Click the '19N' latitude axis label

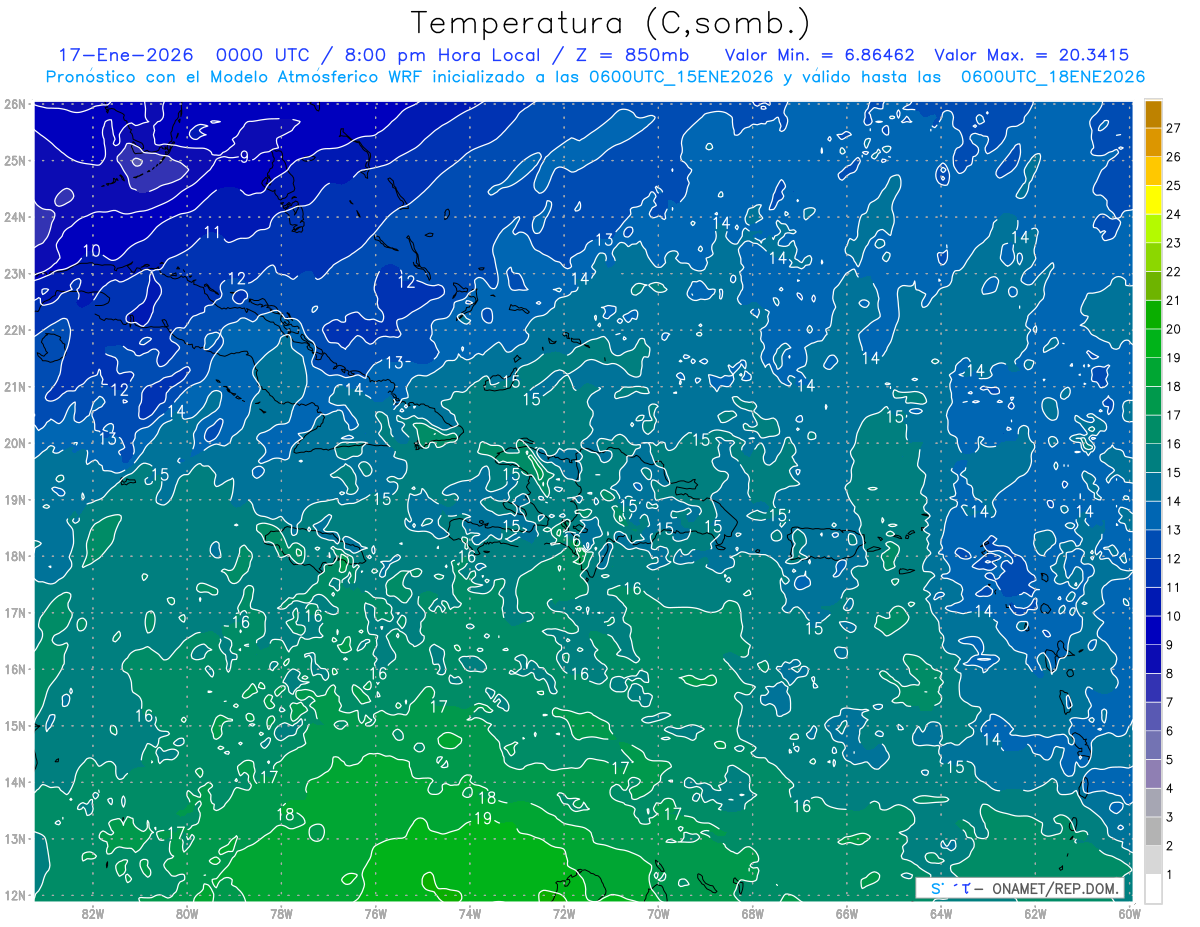tap(14, 499)
